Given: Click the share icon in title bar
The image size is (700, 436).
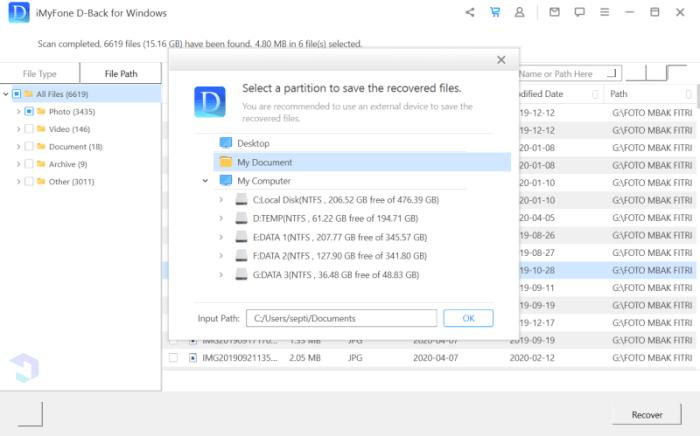Looking at the screenshot, I should coord(470,12).
